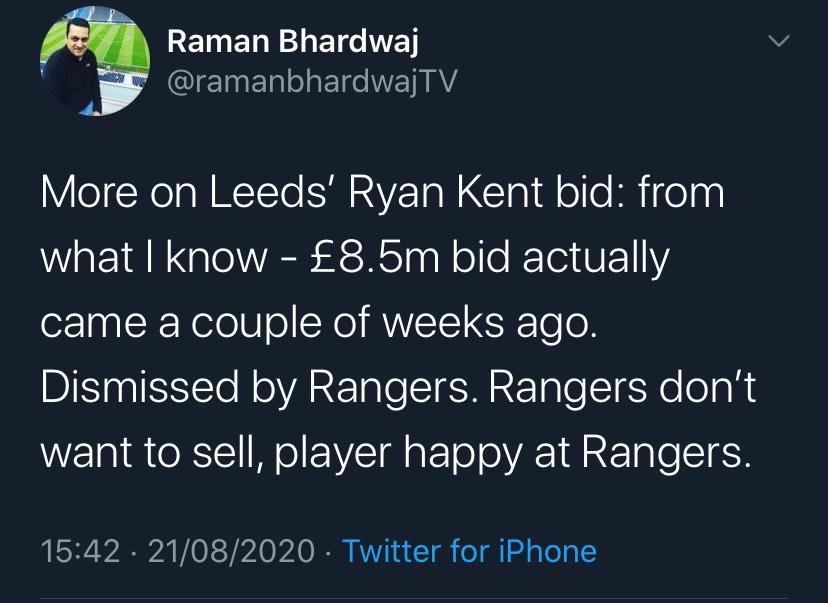Click the '£8.5m' amount in the tweet
Viewport: 828px width, 603px height.
pyautogui.click(x=374, y=258)
